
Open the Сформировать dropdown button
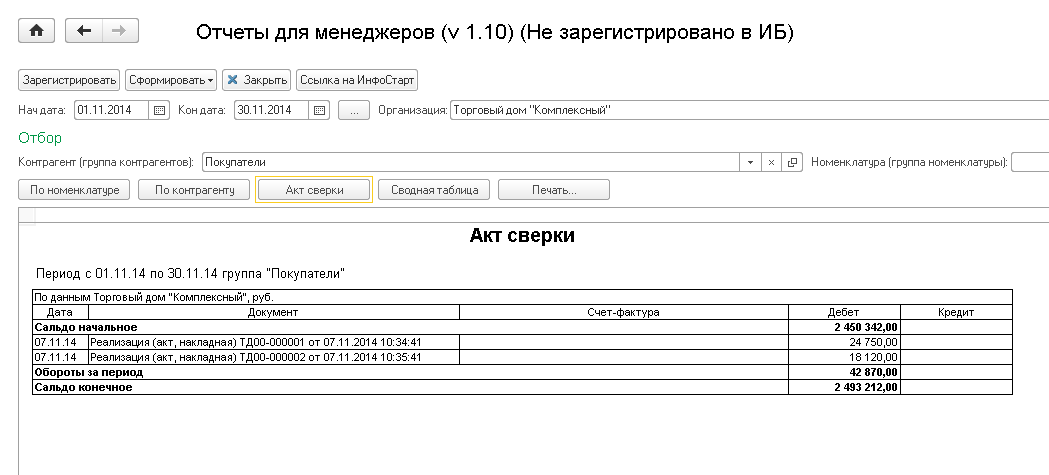tap(171, 80)
